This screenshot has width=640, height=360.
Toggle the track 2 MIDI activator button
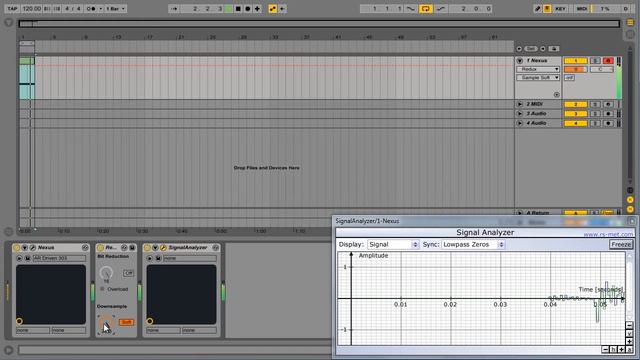pos(576,104)
